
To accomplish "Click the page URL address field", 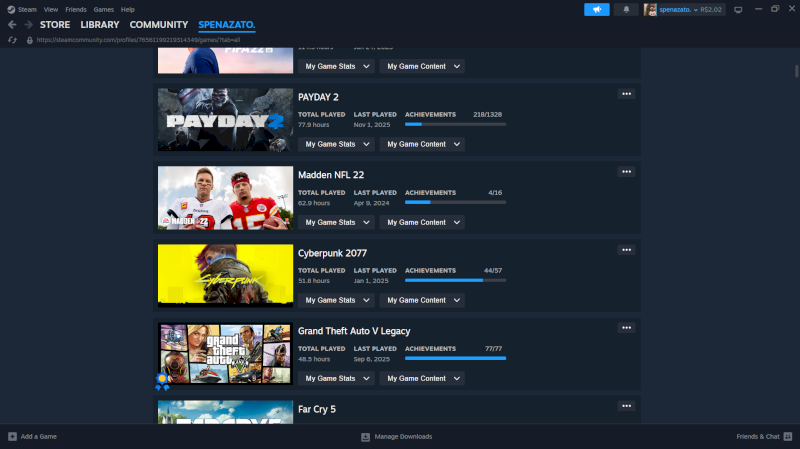I will [x=138, y=40].
